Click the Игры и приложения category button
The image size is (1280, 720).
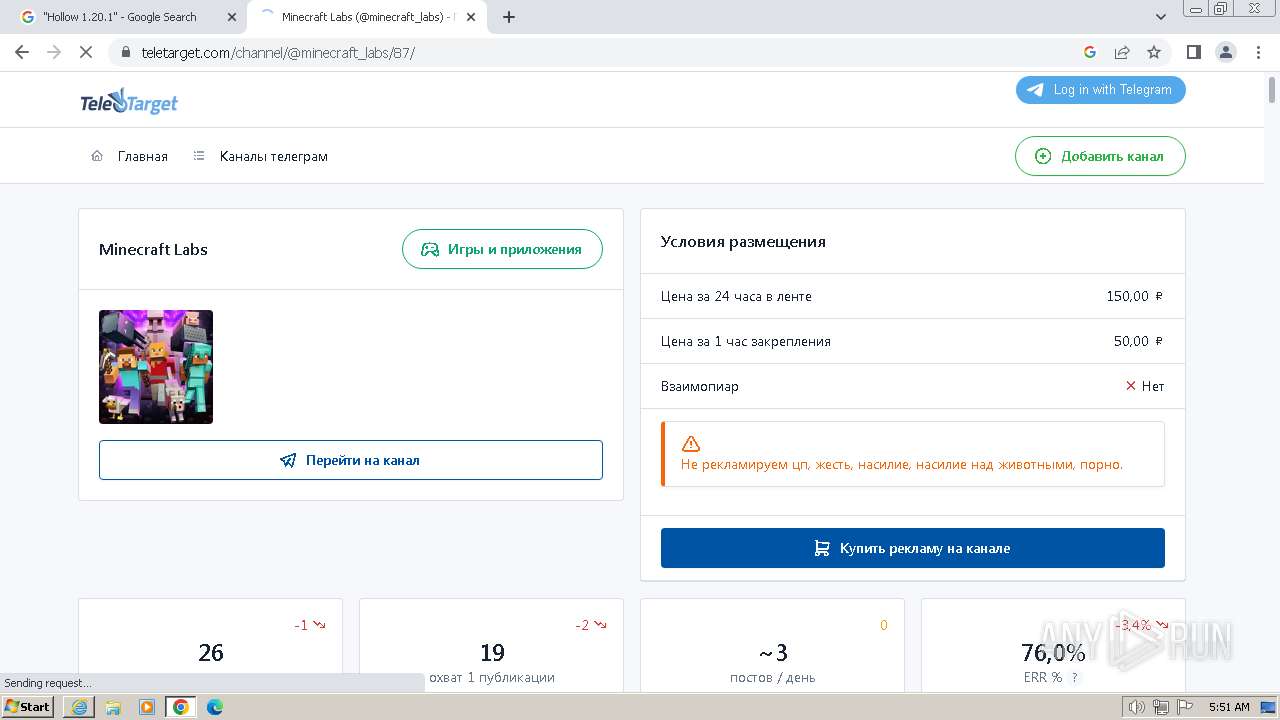click(x=502, y=249)
